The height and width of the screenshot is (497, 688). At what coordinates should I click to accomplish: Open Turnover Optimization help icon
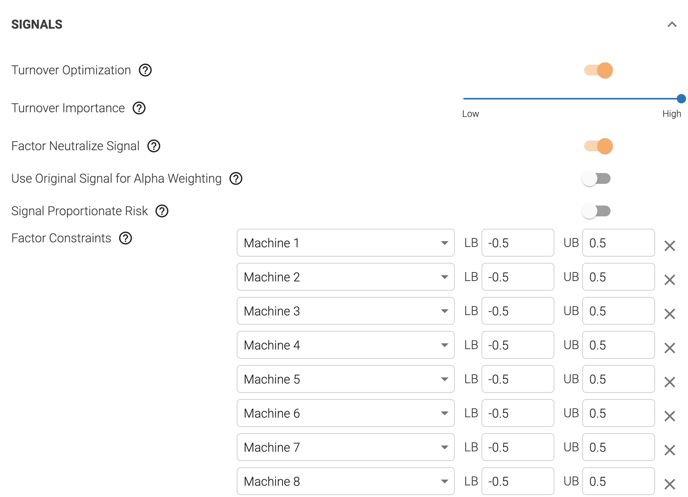tap(145, 70)
